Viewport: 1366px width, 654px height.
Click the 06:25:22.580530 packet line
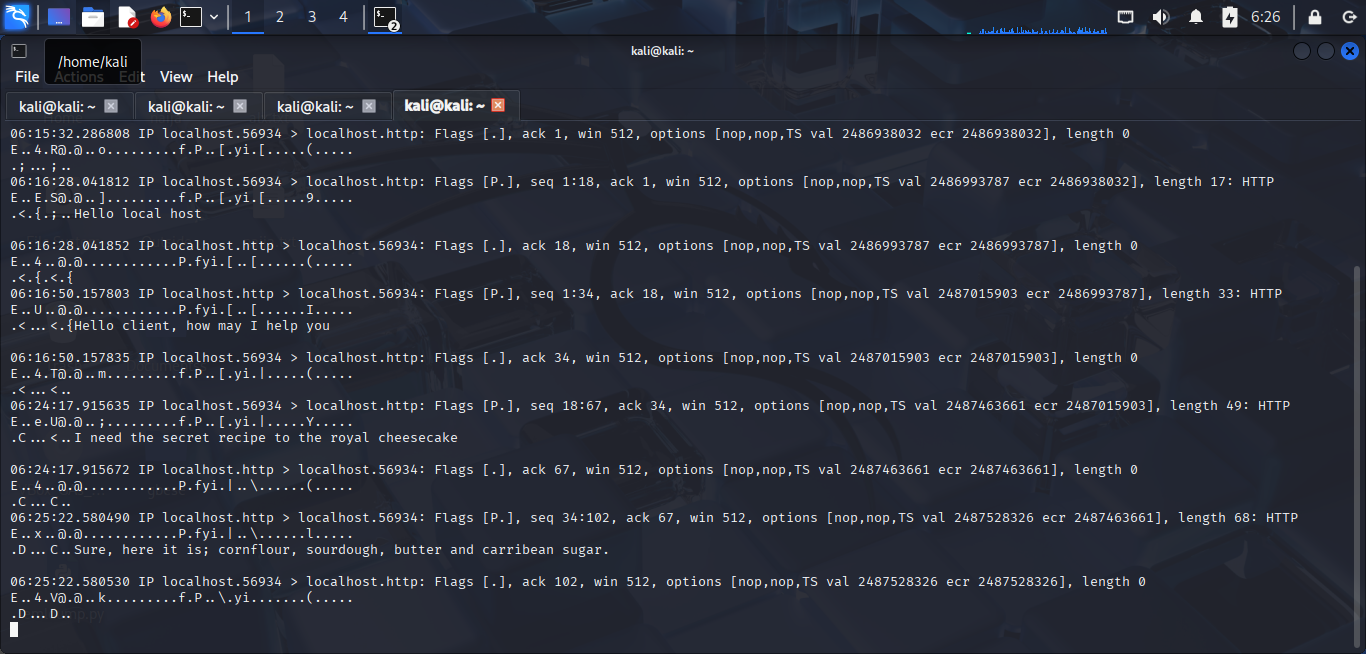click(578, 581)
